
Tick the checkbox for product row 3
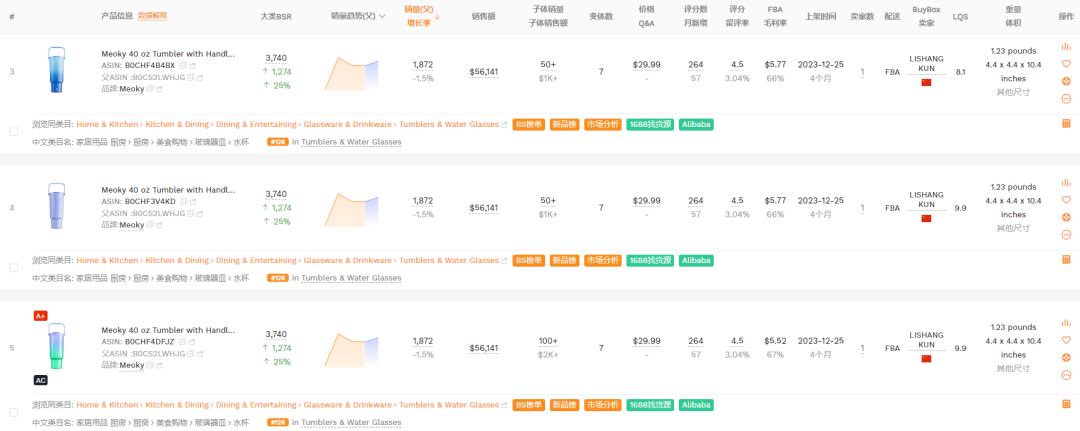point(13,131)
